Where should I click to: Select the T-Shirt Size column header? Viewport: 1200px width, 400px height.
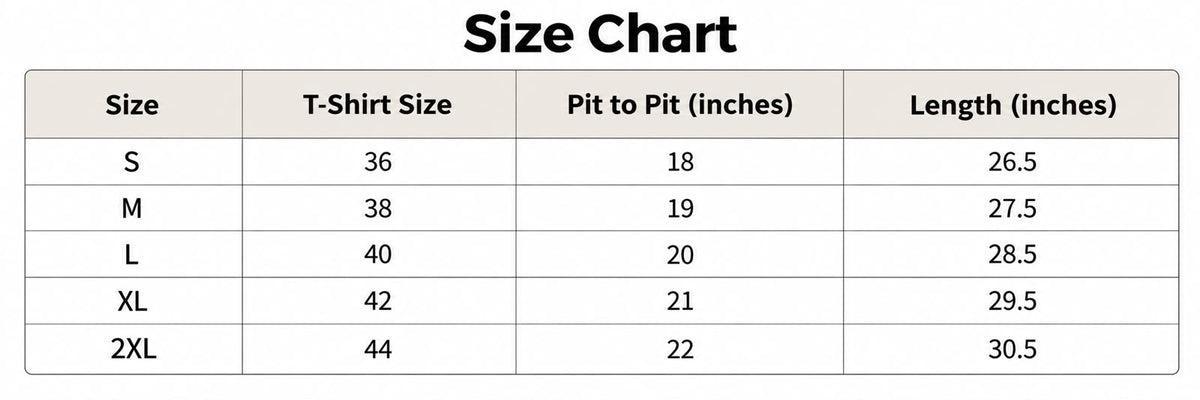pos(378,105)
